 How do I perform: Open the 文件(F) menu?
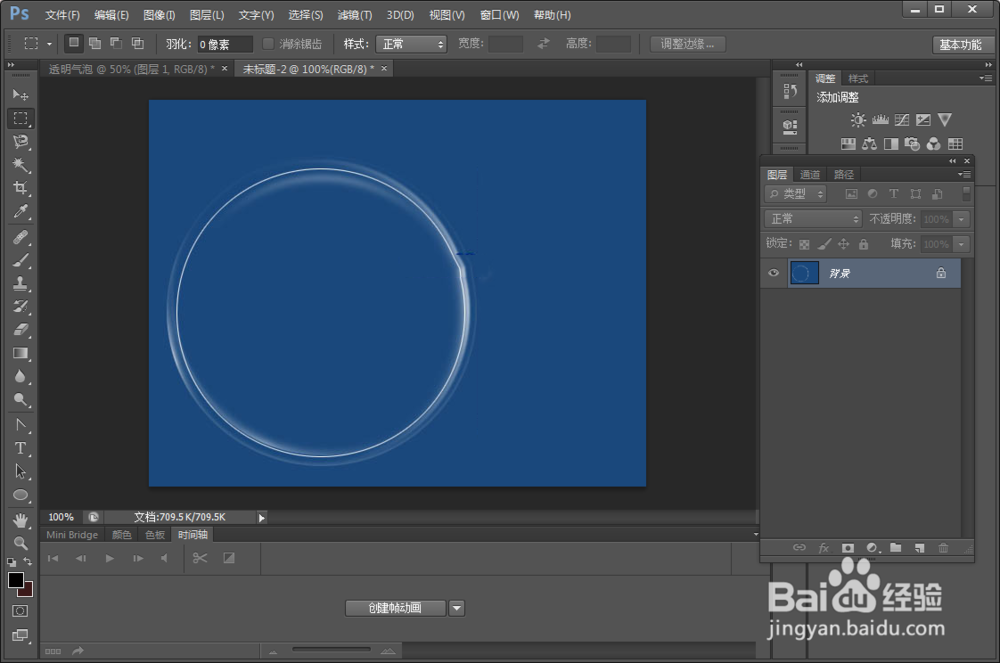pos(62,15)
